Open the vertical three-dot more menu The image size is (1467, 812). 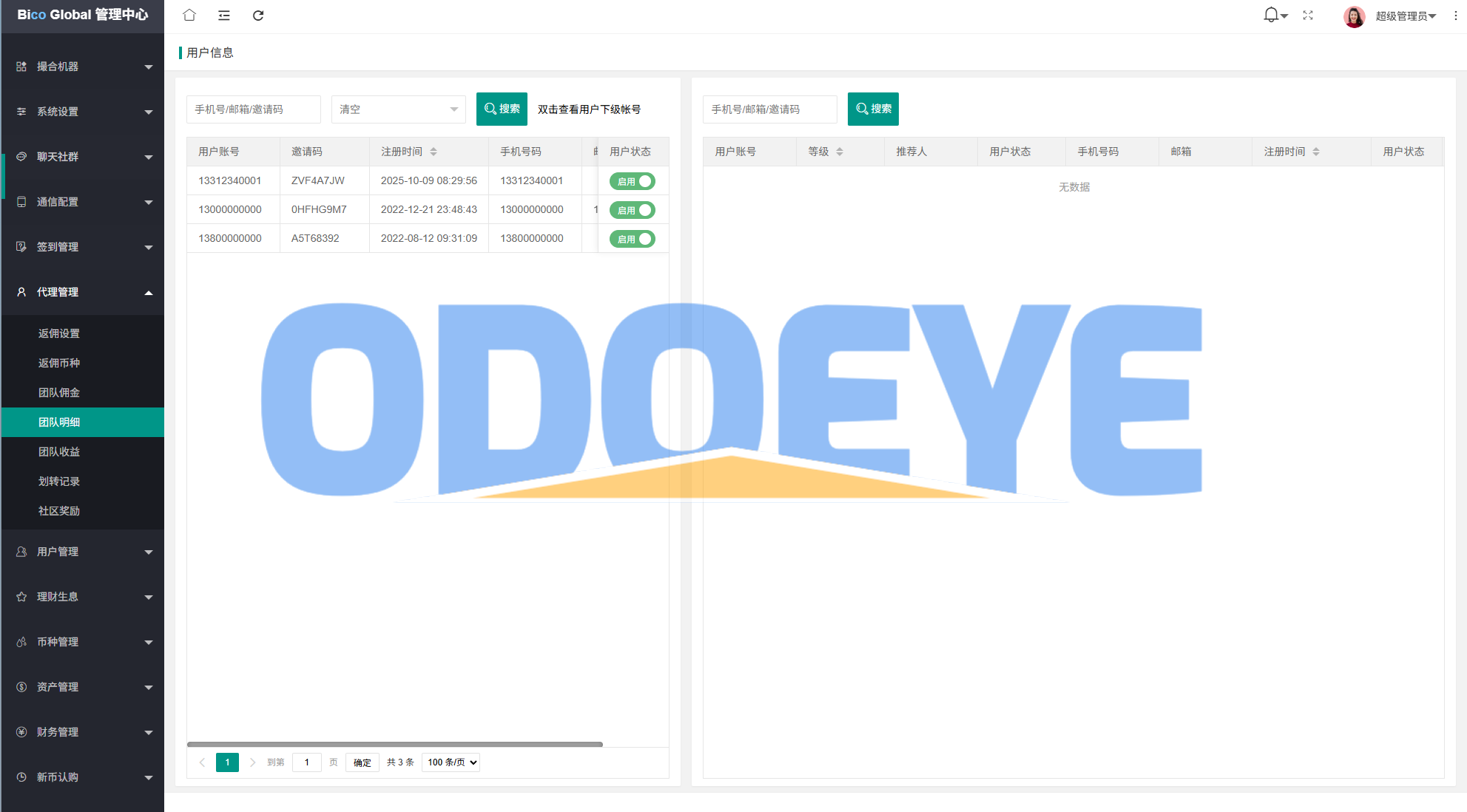[1455, 16]
